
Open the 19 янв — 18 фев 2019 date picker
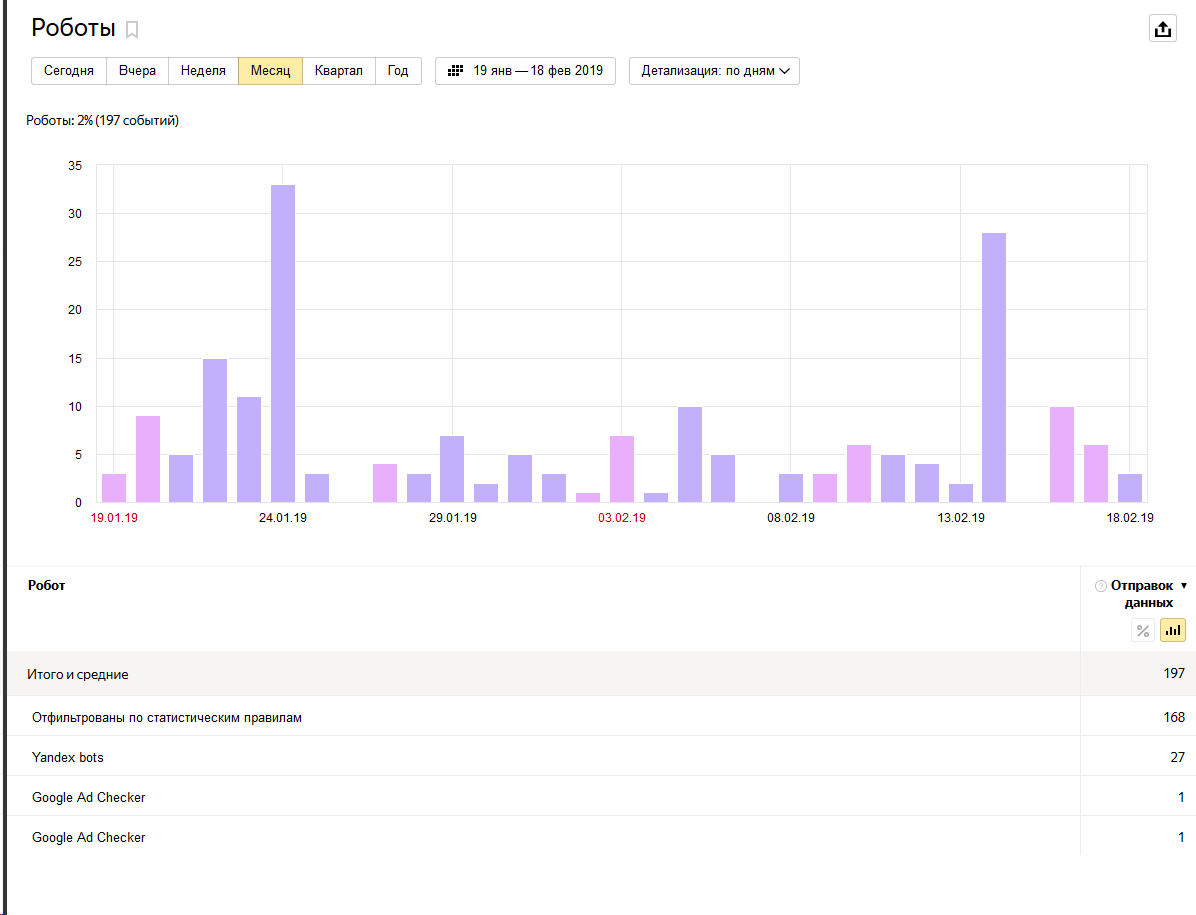pos(526,71)
